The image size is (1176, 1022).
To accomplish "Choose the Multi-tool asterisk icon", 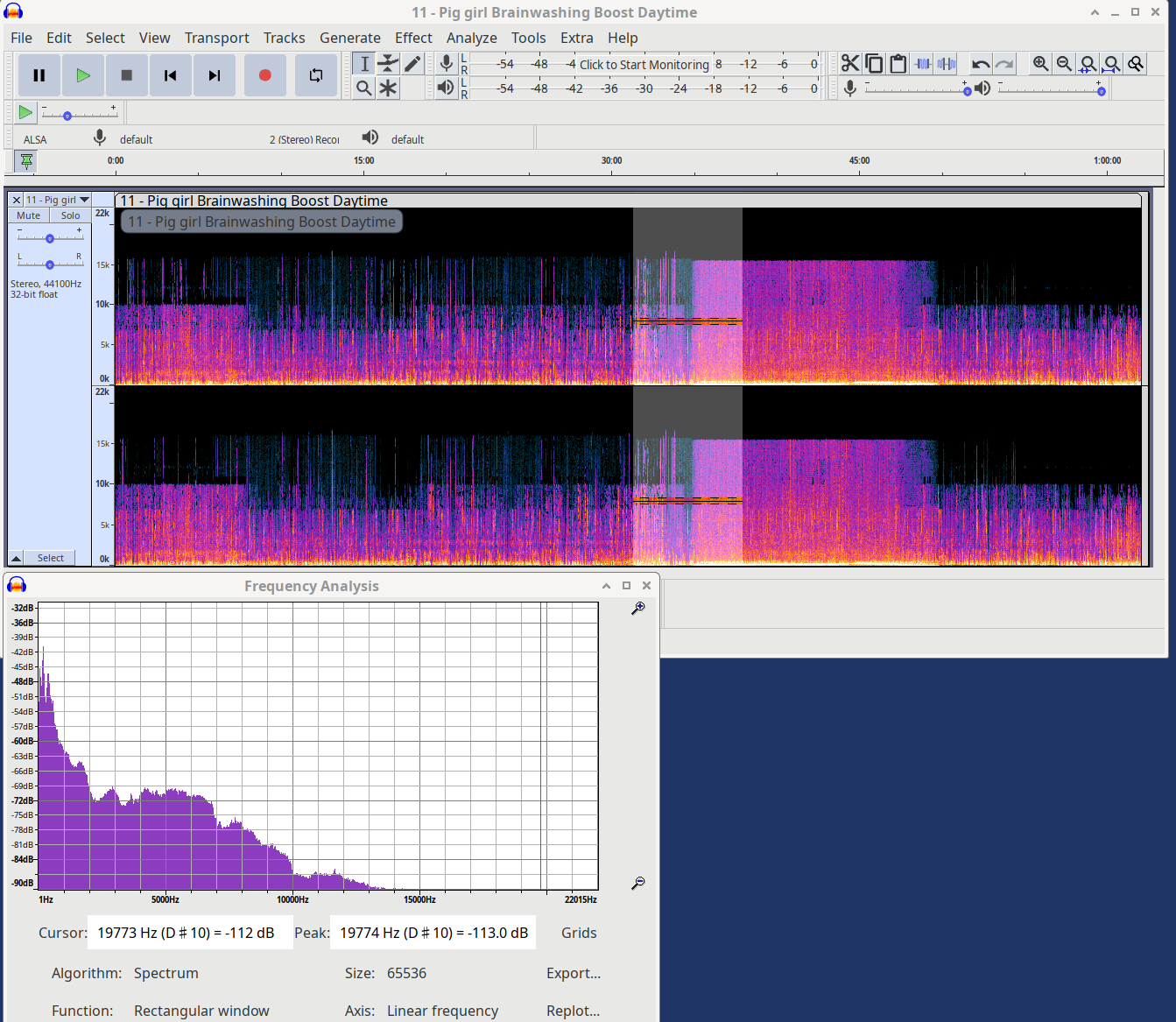I will pos(388,88).
